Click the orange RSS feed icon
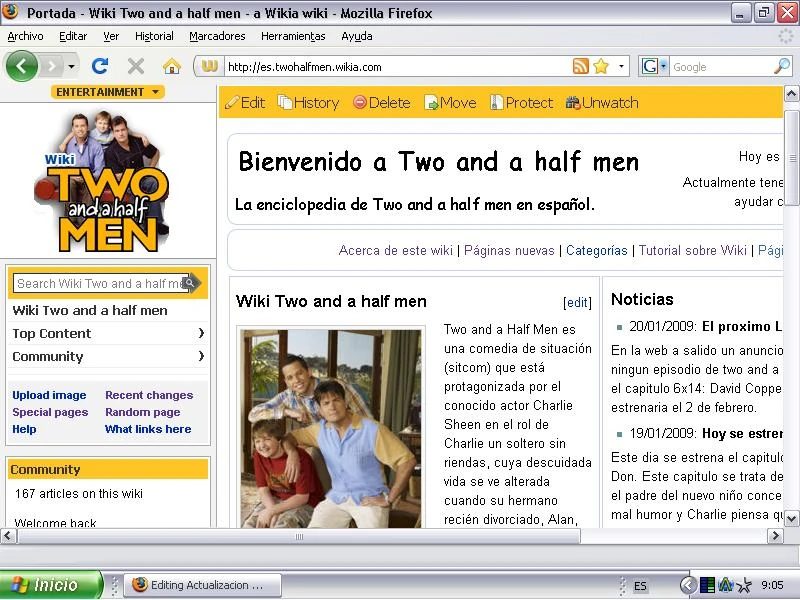The height and width of the screenshot is (600, 800). pyautogui.click(x=581, y=66)
